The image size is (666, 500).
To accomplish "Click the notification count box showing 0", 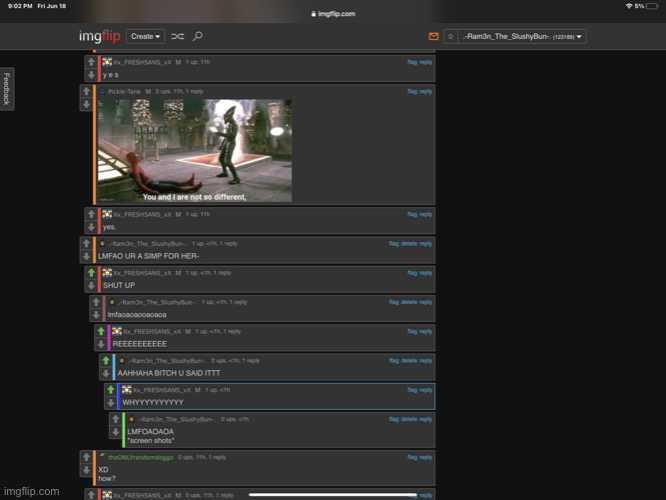I will (450, 37).
